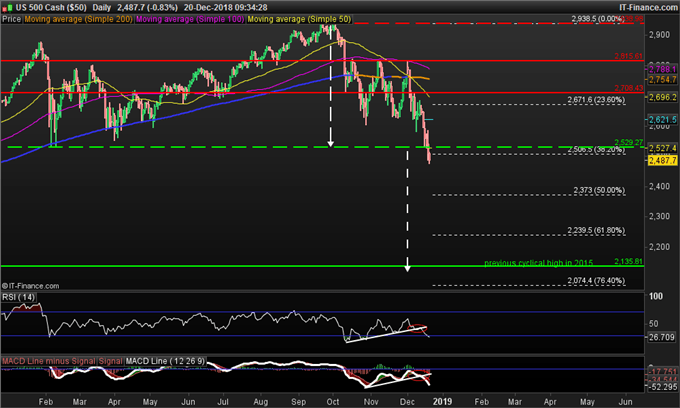Click the Jul label on time axis
680x408 pixels.
click(223, 401)
